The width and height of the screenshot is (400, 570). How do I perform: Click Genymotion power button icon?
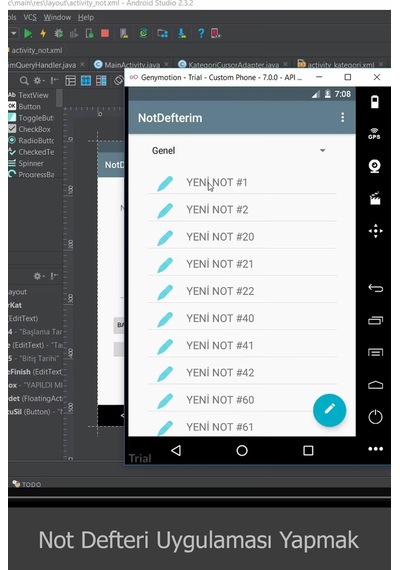pyautogui.click(x=375, y=417)
